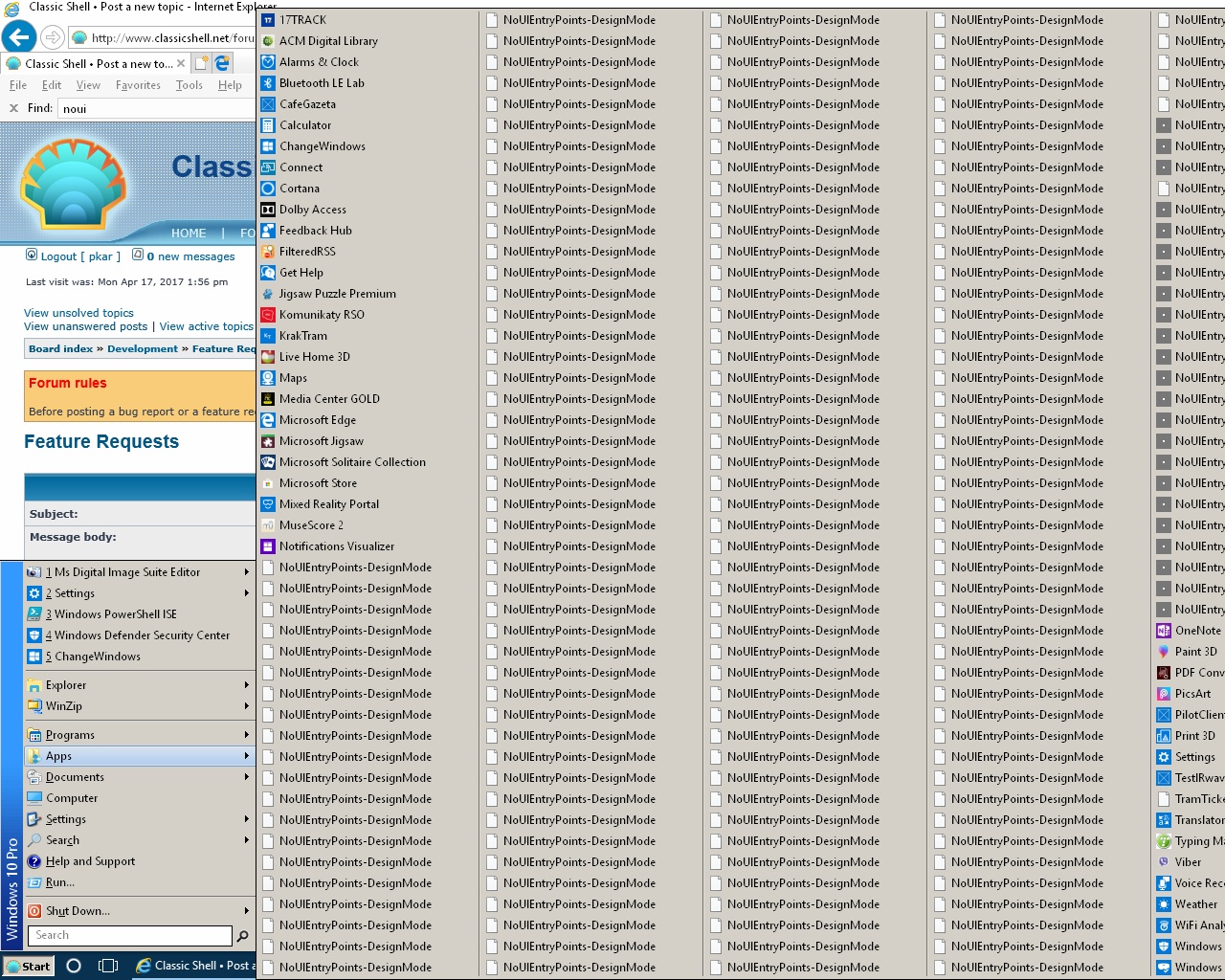Click the Start button
The height and width of the screenshot is (980, 1225).
[28, 966]
